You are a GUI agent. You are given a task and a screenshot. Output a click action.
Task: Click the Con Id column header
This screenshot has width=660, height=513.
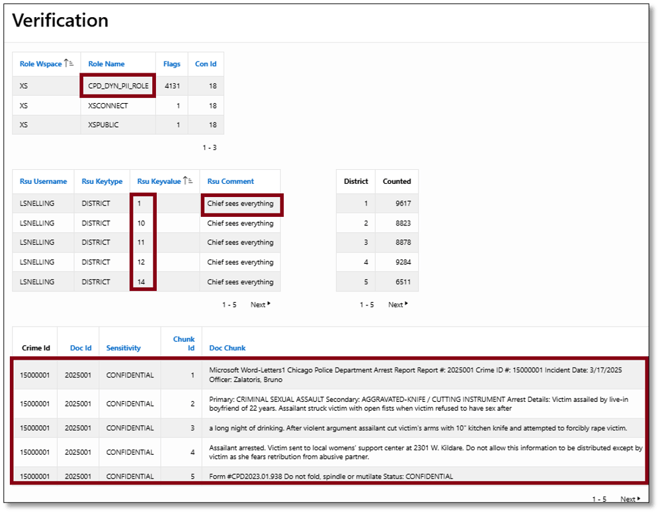pos(205,64)
